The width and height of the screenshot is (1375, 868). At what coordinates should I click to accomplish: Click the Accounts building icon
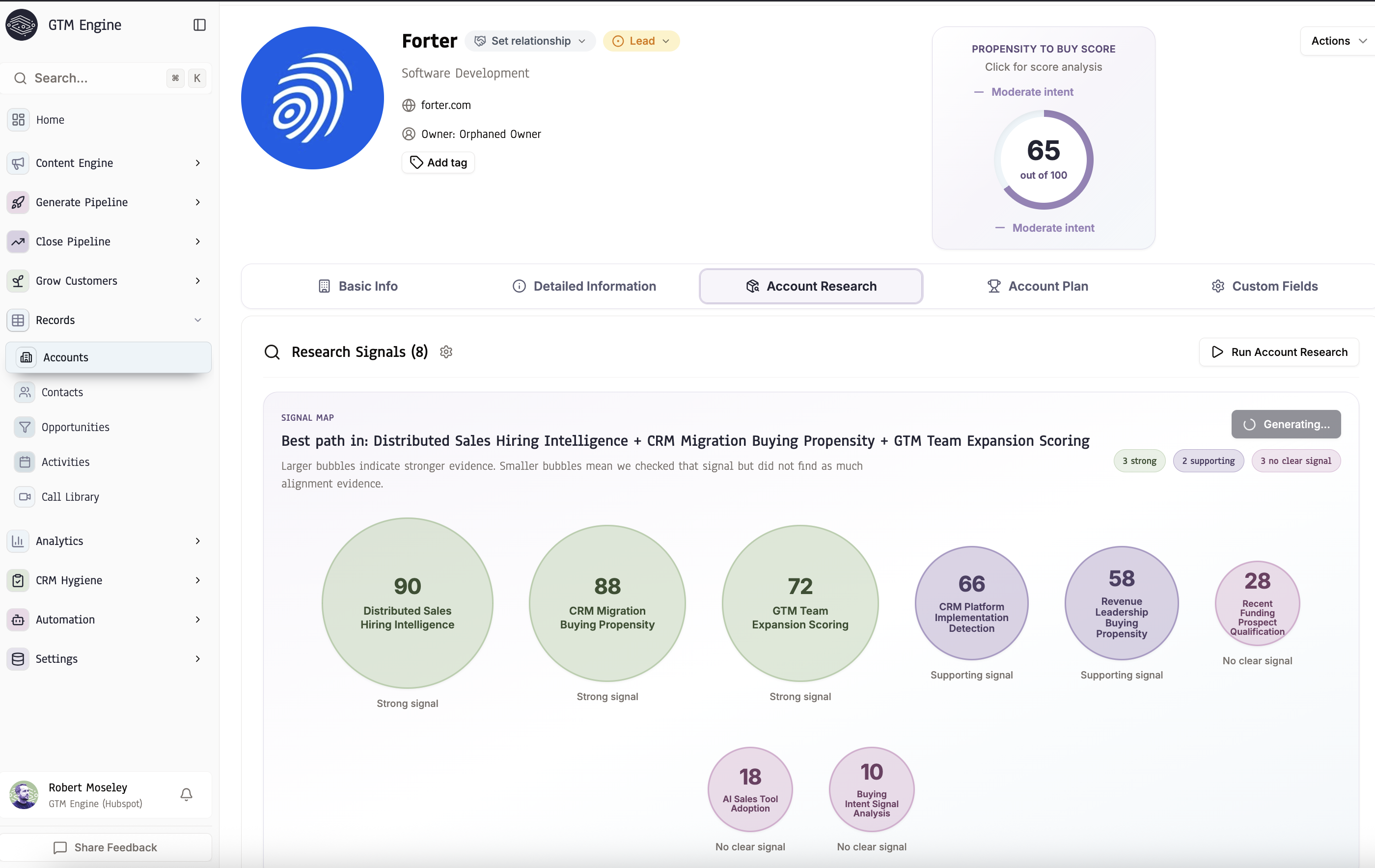26,357
